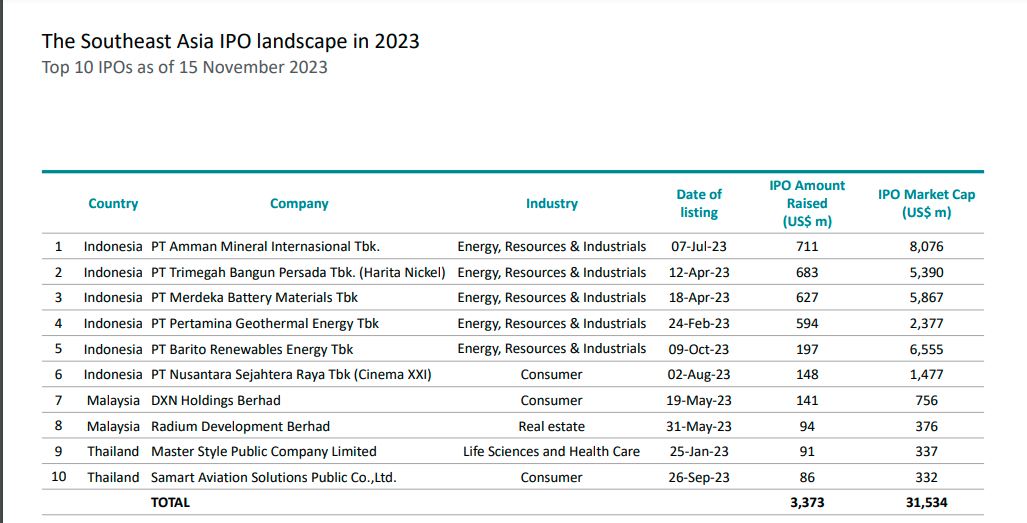This screenshot has height=523, width=1027.
Task: Click the 'IPO Amount Raised (US$ m)' header
Action: pyautogui.click(x=807, y=203)
